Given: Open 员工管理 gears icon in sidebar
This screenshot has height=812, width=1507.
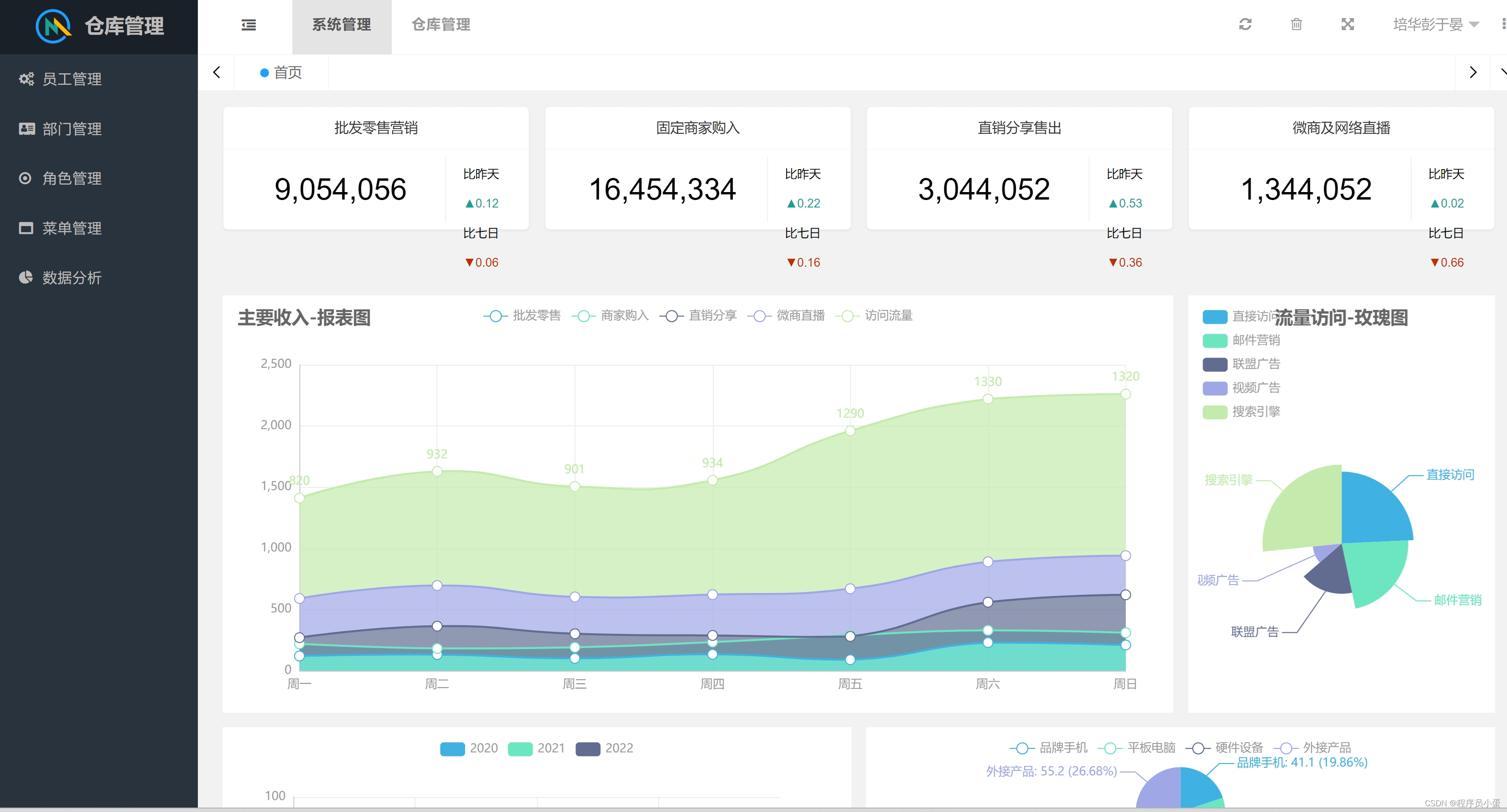Looking at the screenshot, I should [x=27, y=79].
